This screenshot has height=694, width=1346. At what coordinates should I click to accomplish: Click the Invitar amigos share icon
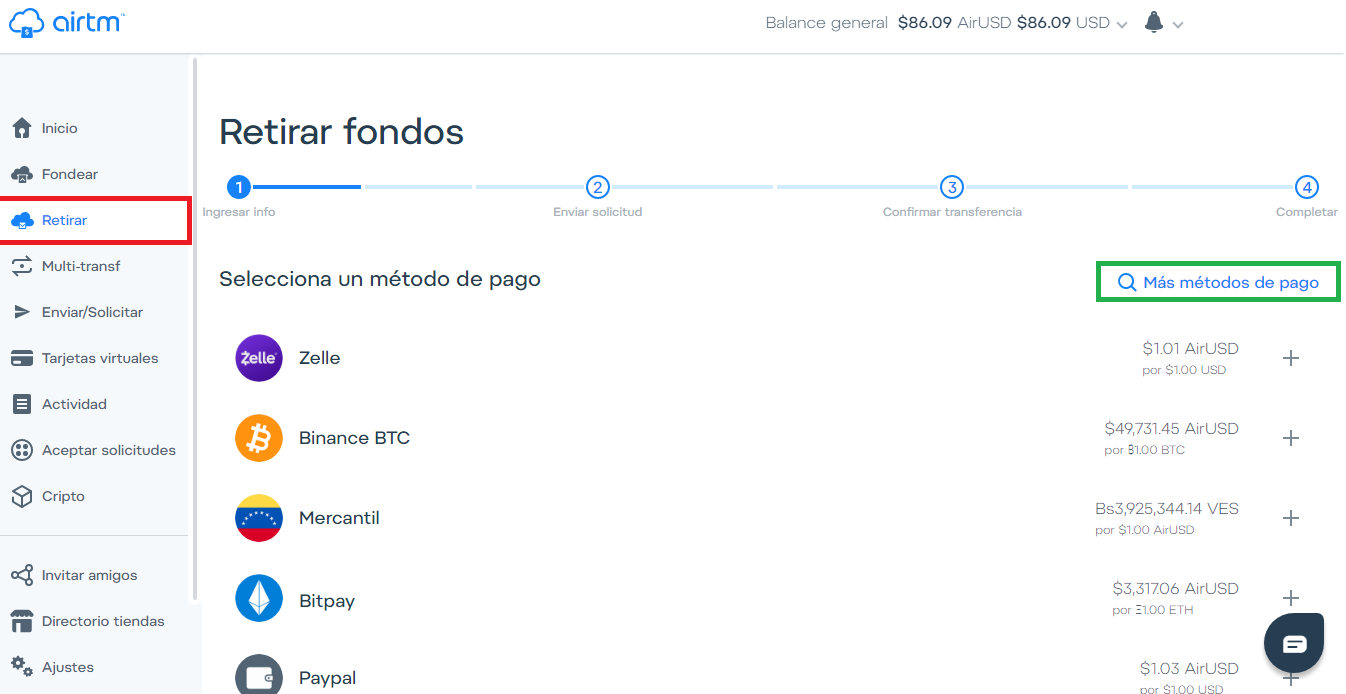click(x=22, y=575)
